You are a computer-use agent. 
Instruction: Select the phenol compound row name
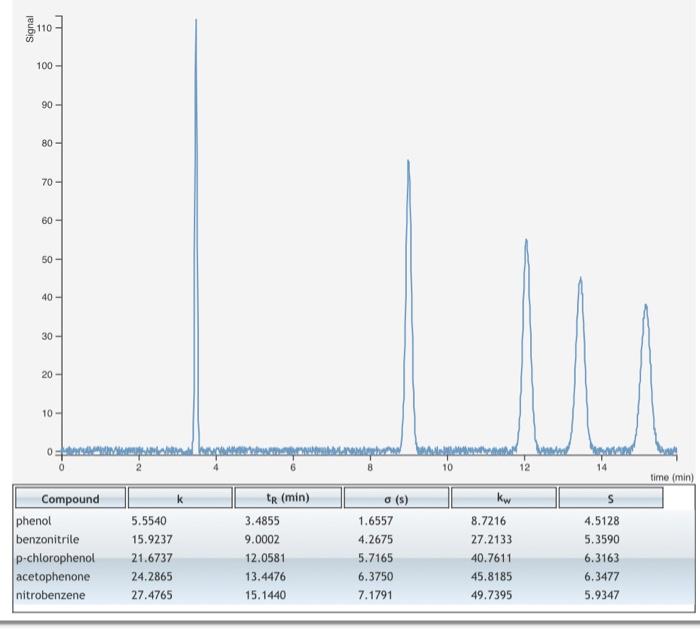33,521
